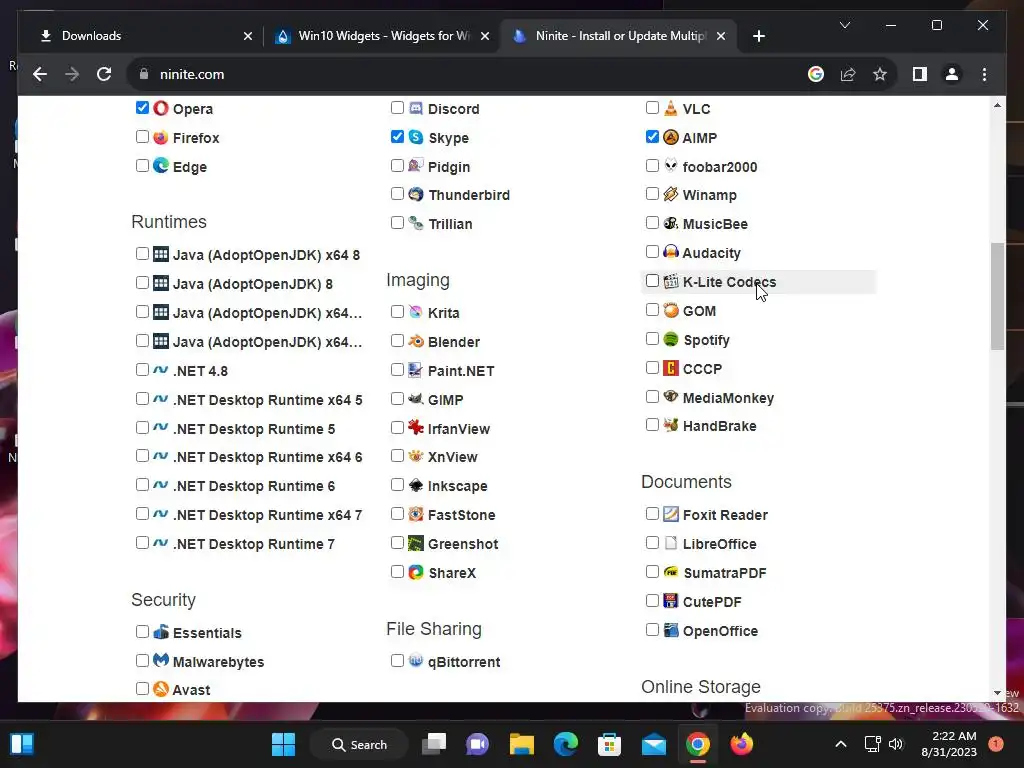Open Chrome tab search chevron
The height and width of the screenshot is (768, 1024).
[x=844, y=25]
